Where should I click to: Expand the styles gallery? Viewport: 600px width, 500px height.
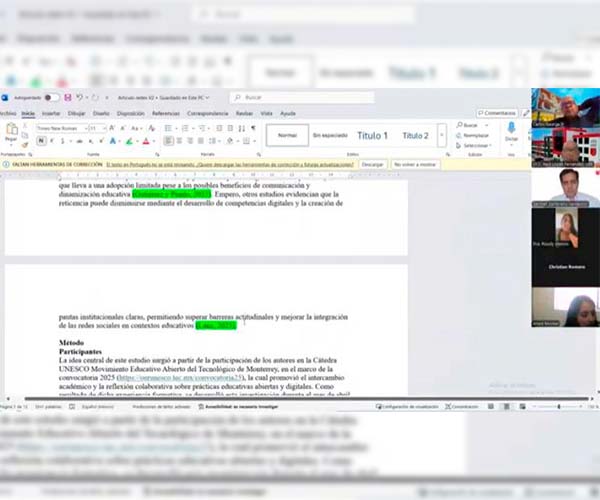click(x=442, y=135)
